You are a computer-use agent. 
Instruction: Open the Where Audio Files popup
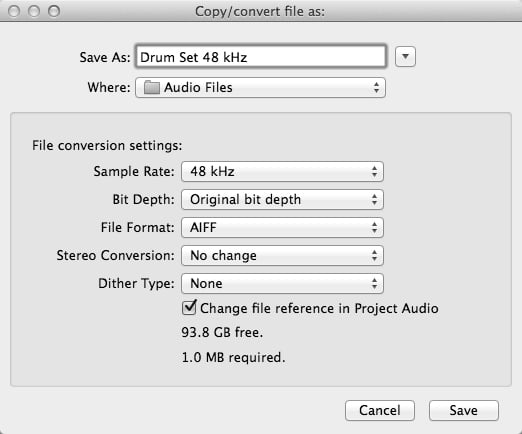(260, 88)
